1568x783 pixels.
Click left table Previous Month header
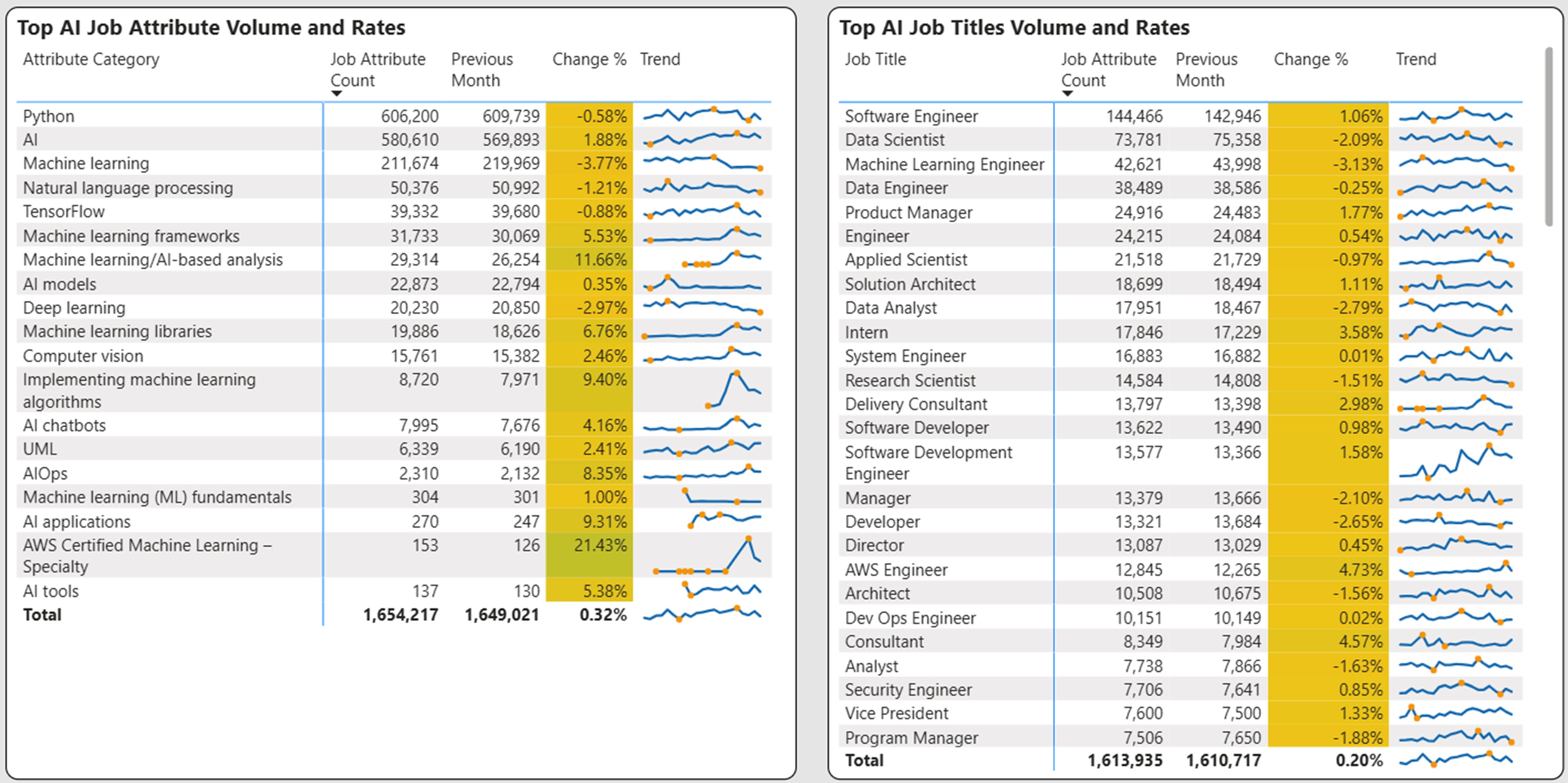coord(482,69)
